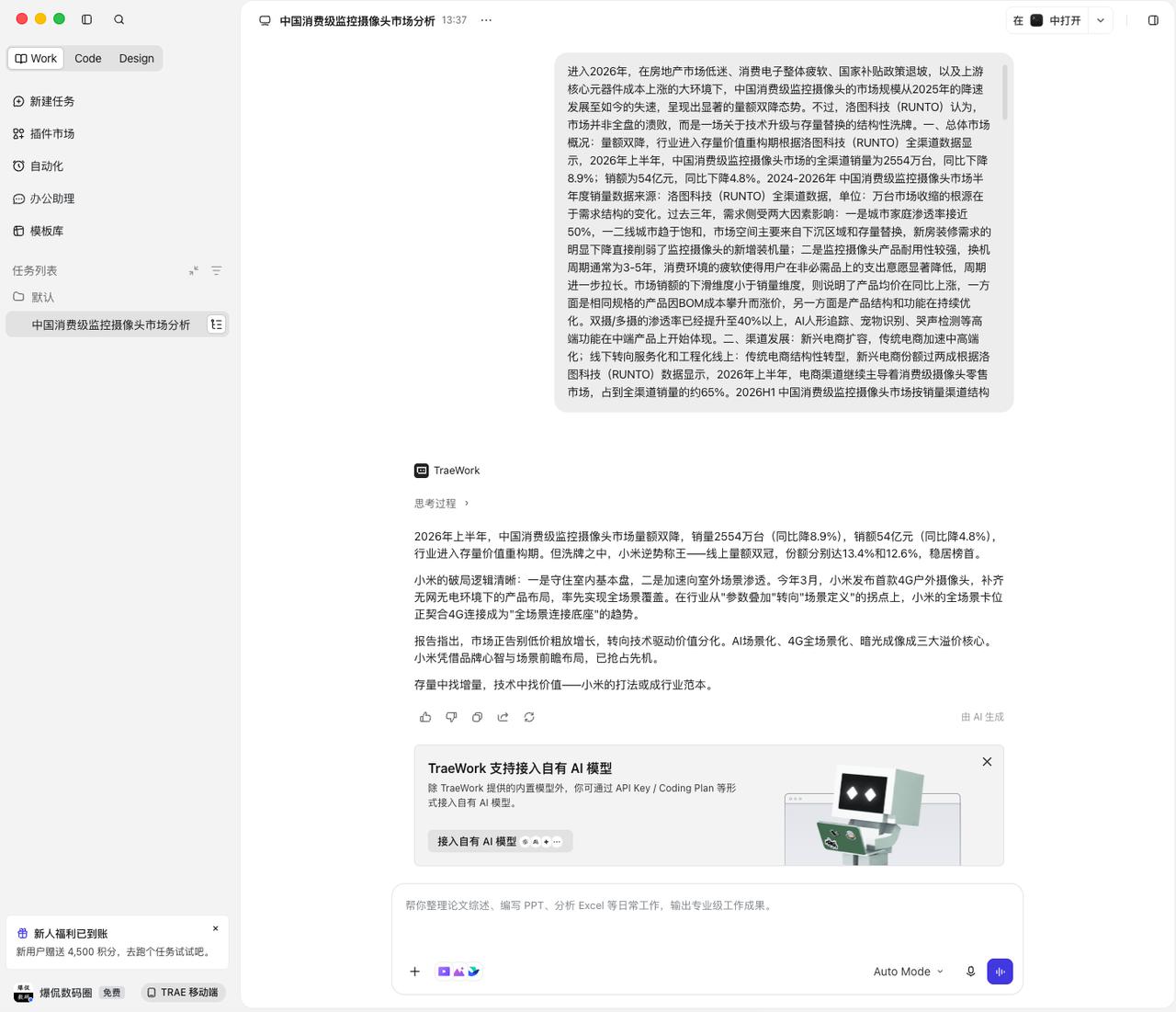The image size is (1176, 1012).
Task: Click the paragraph beginning 存量中找增量
Action: tap(565, 685)
